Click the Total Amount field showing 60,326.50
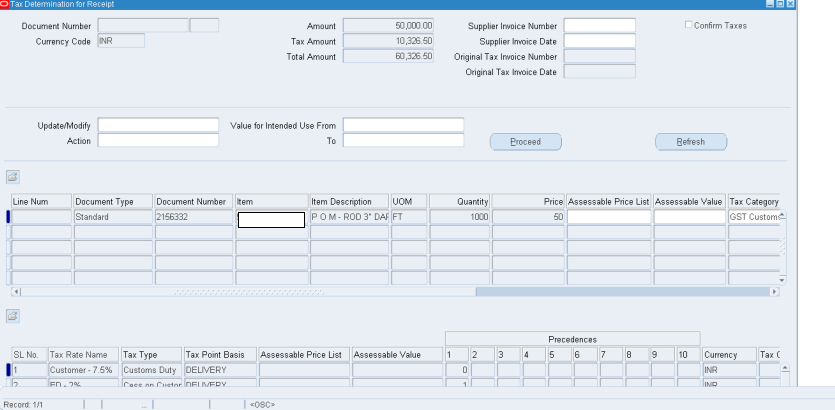 [x=388, y=56]
